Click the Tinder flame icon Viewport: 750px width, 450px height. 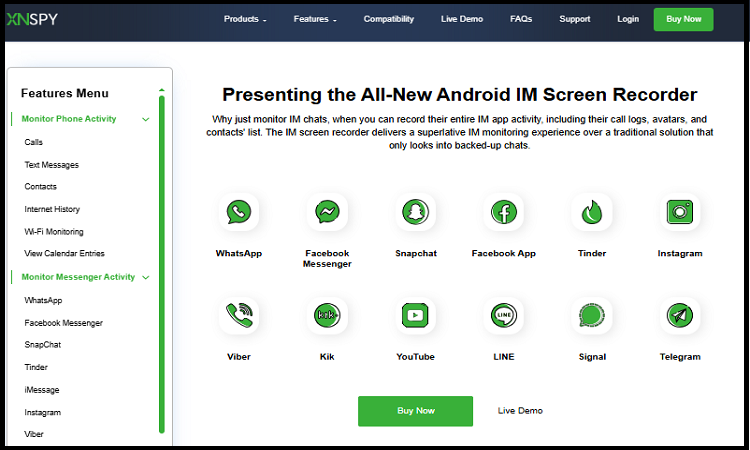tap(592, 212)
